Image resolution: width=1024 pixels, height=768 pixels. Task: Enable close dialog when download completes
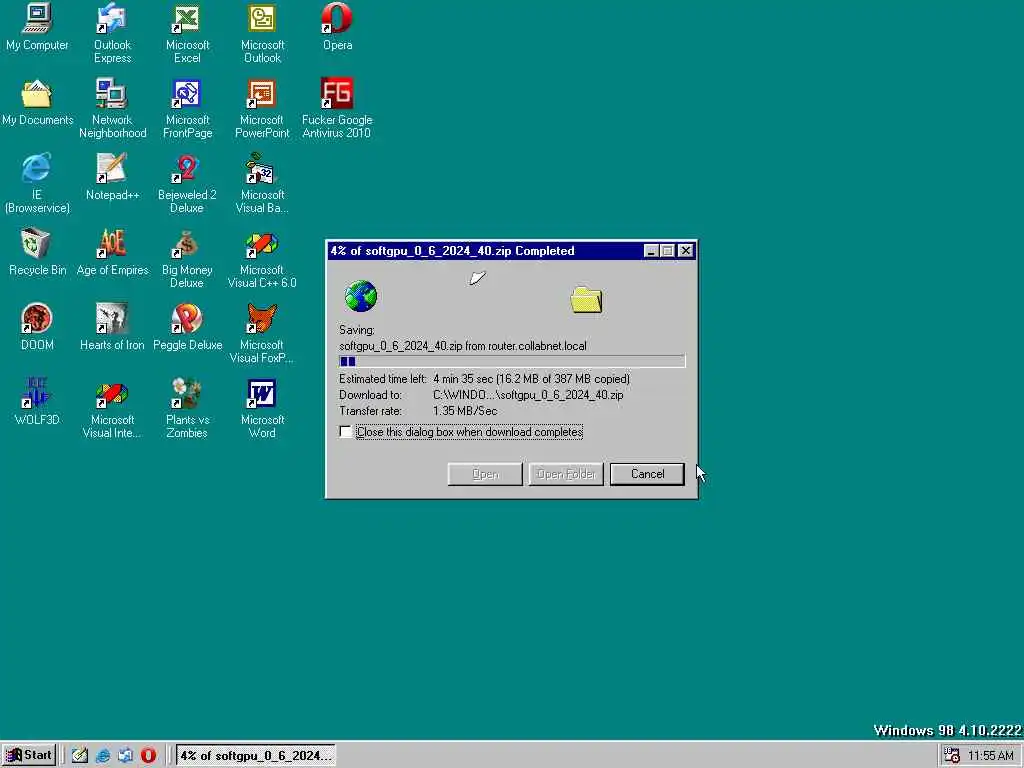click(x=345, y=432)
